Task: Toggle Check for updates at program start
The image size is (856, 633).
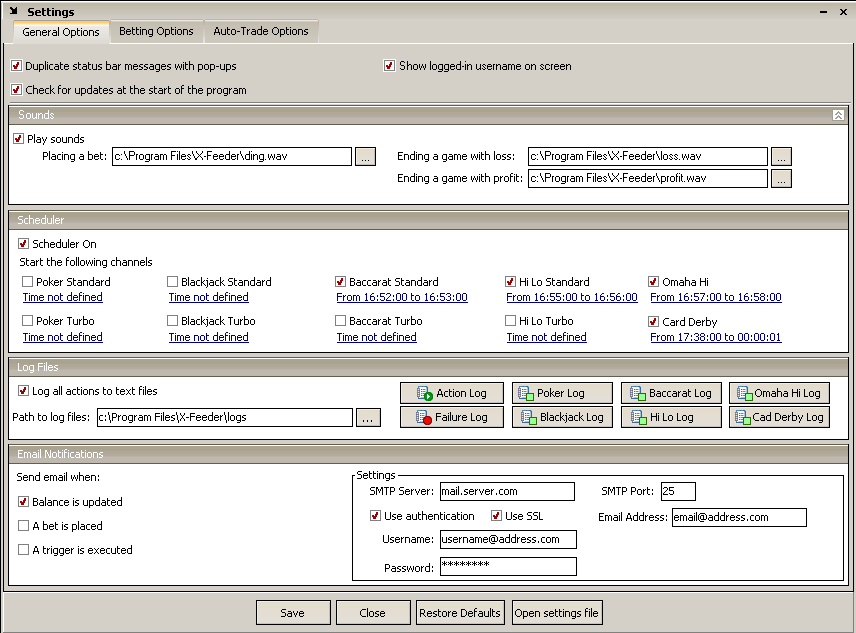Action: coord(16,89)
